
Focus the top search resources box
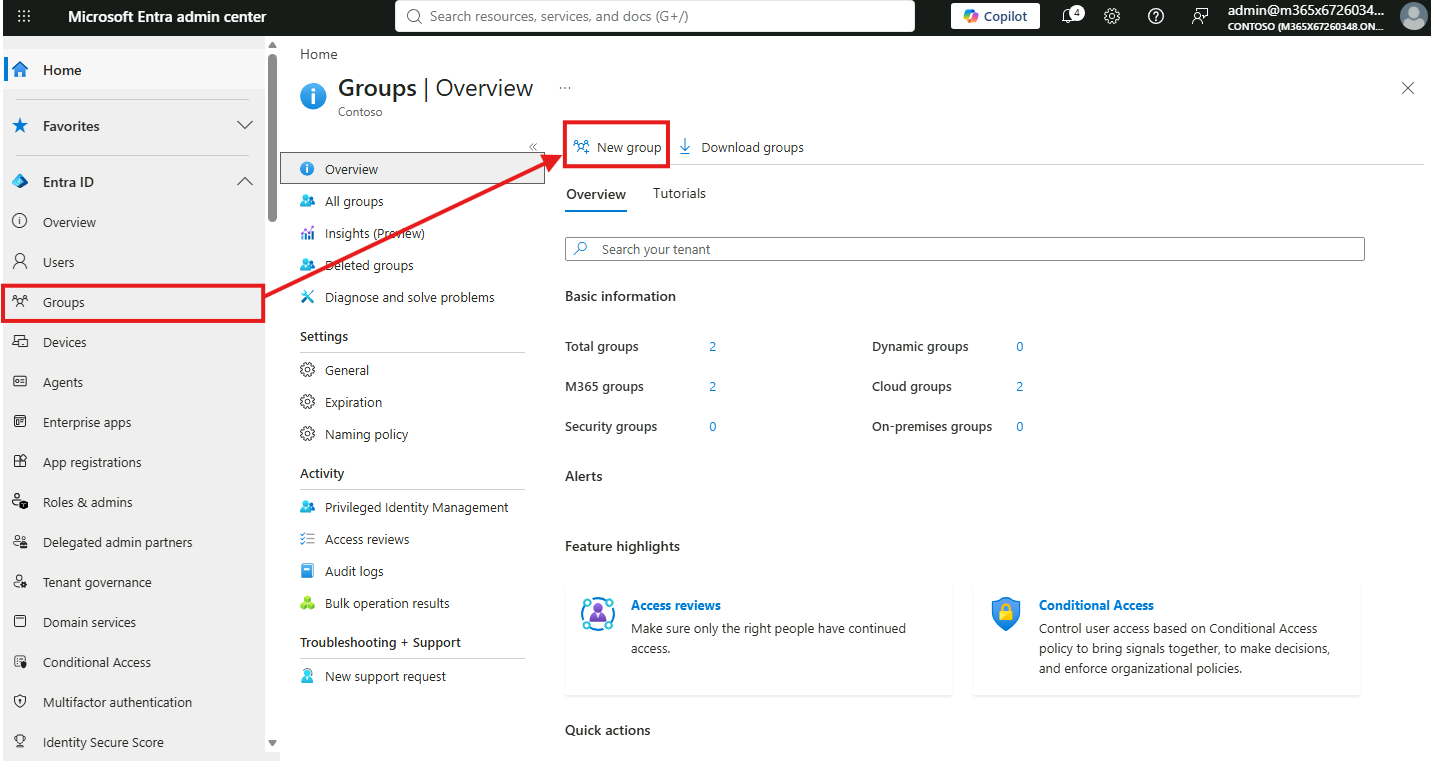[x=655, y=16]
